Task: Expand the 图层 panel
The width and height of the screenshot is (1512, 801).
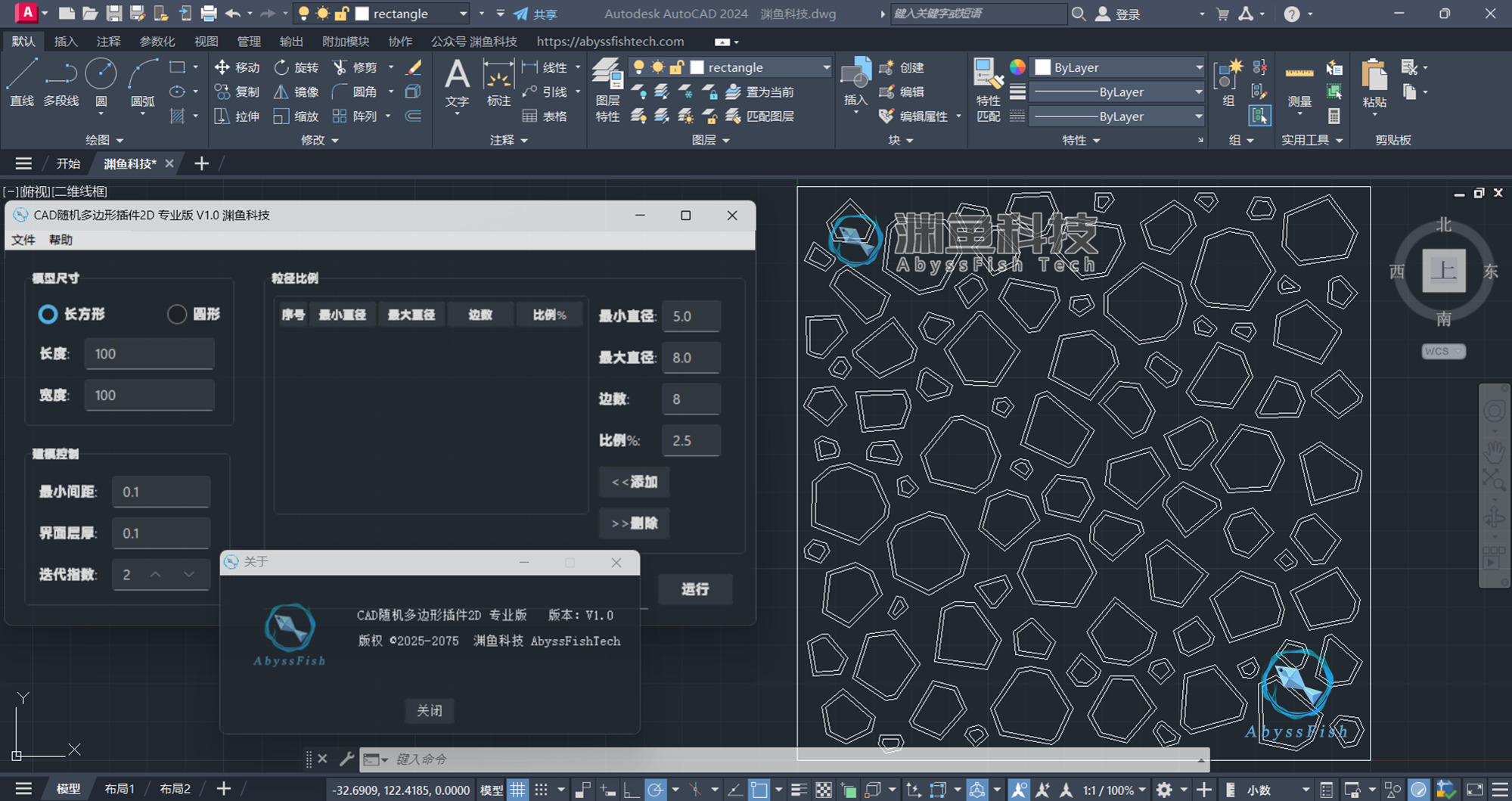Action: point(711,140)
